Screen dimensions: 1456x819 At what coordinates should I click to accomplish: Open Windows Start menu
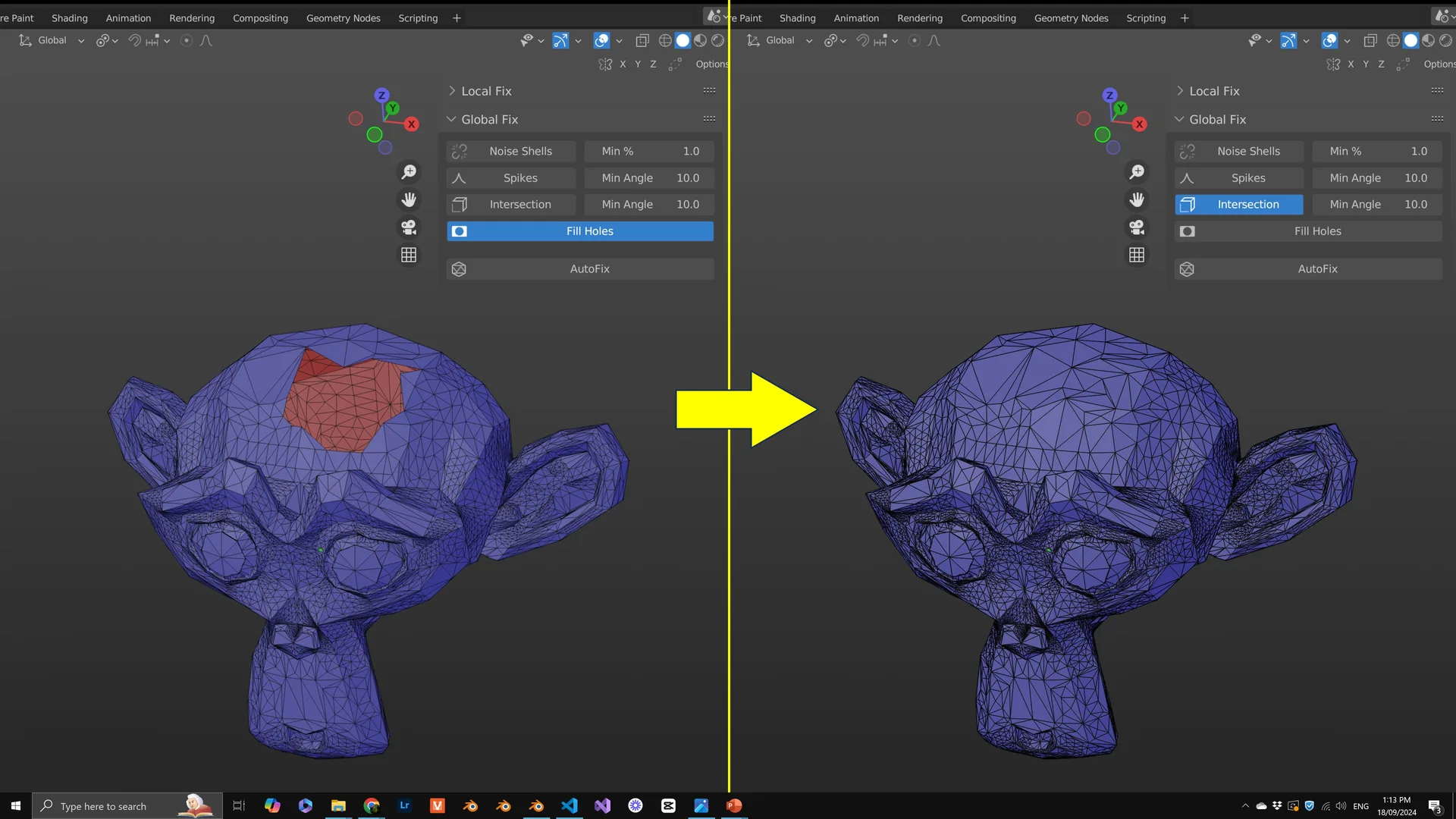[15, 806]
